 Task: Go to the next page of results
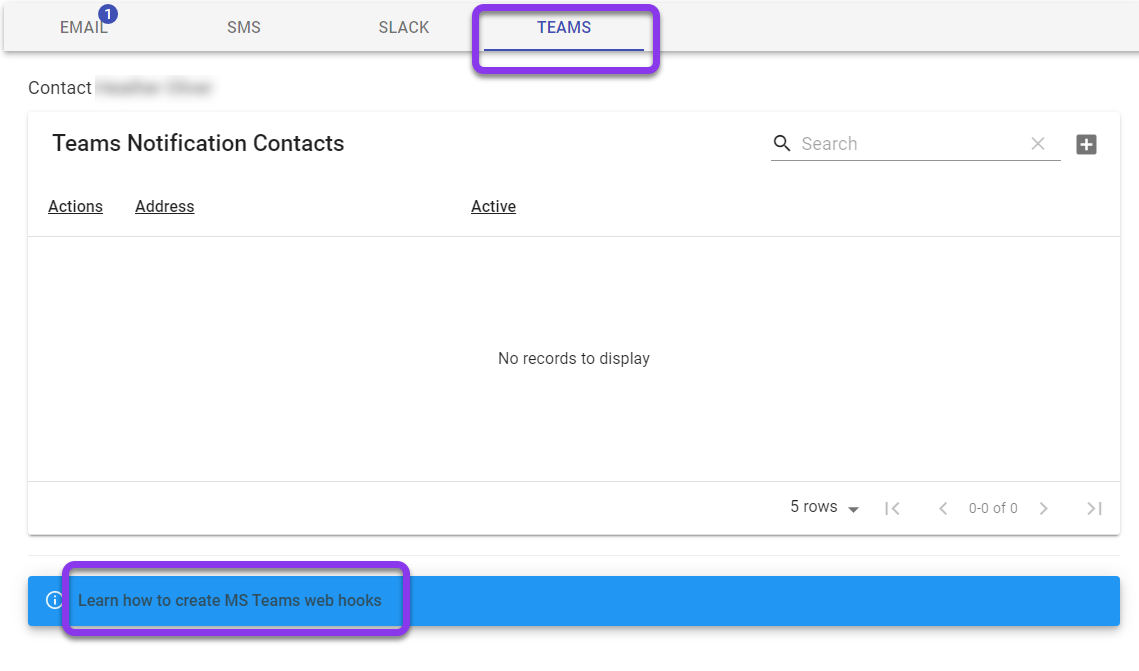tap(1043, 508)
